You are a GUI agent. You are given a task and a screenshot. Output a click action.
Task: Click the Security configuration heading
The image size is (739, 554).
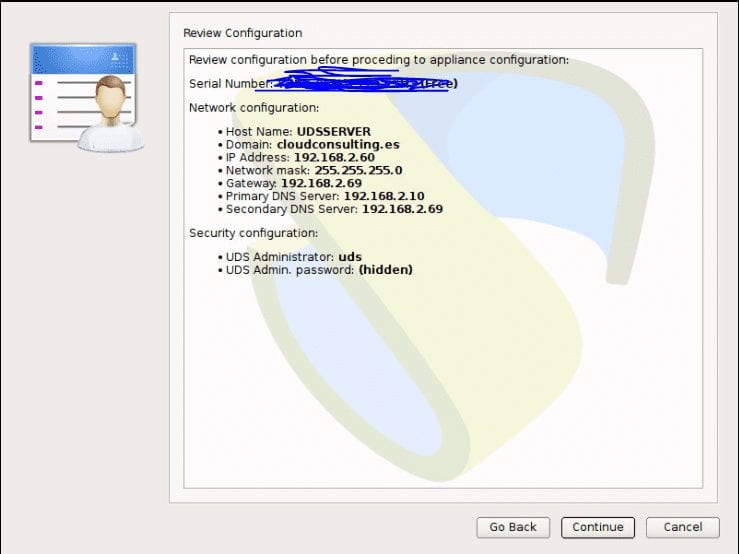(x=253, y=233)
